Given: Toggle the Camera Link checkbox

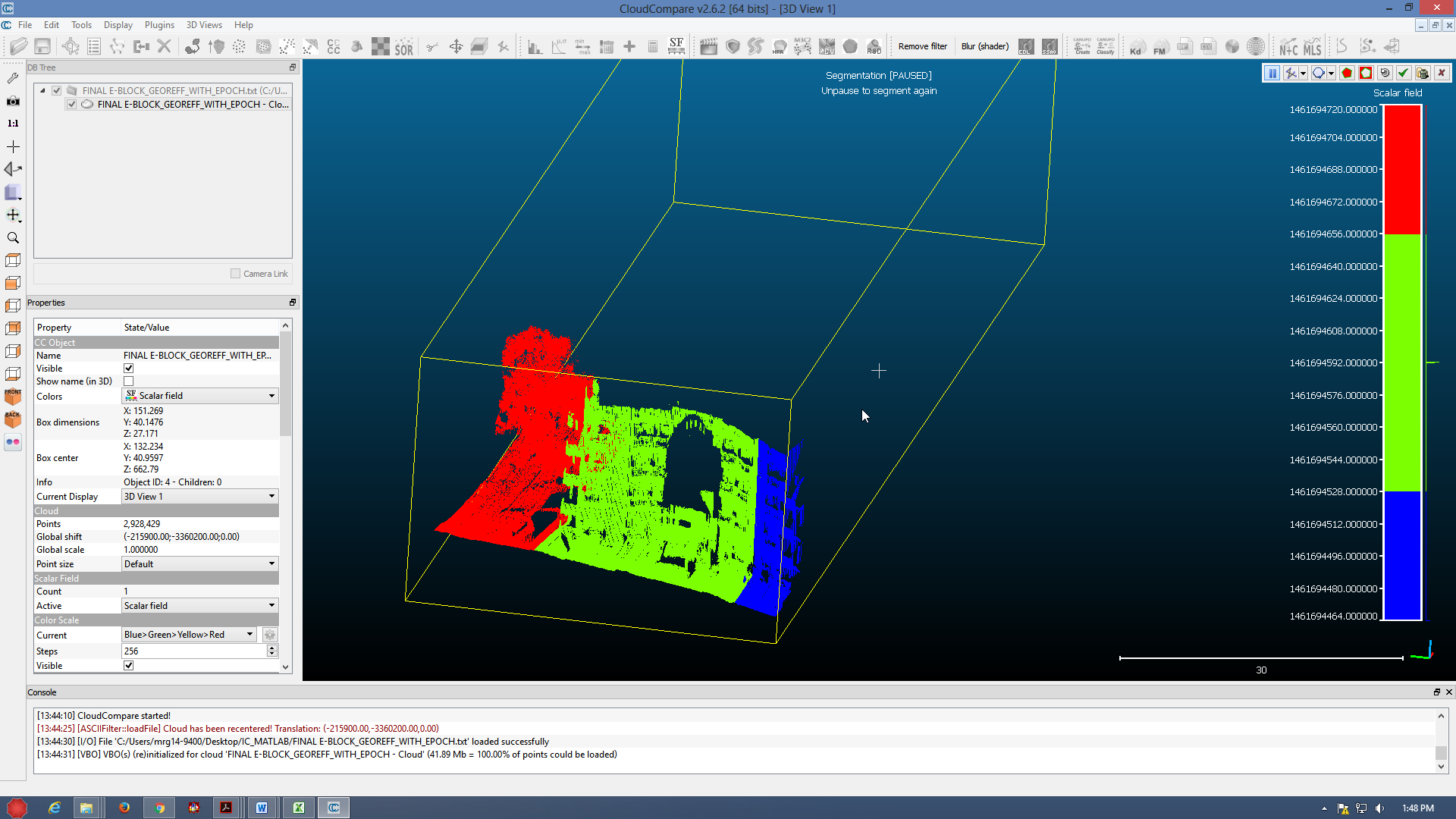Looking at the screenshot, I should coord(235,274).
